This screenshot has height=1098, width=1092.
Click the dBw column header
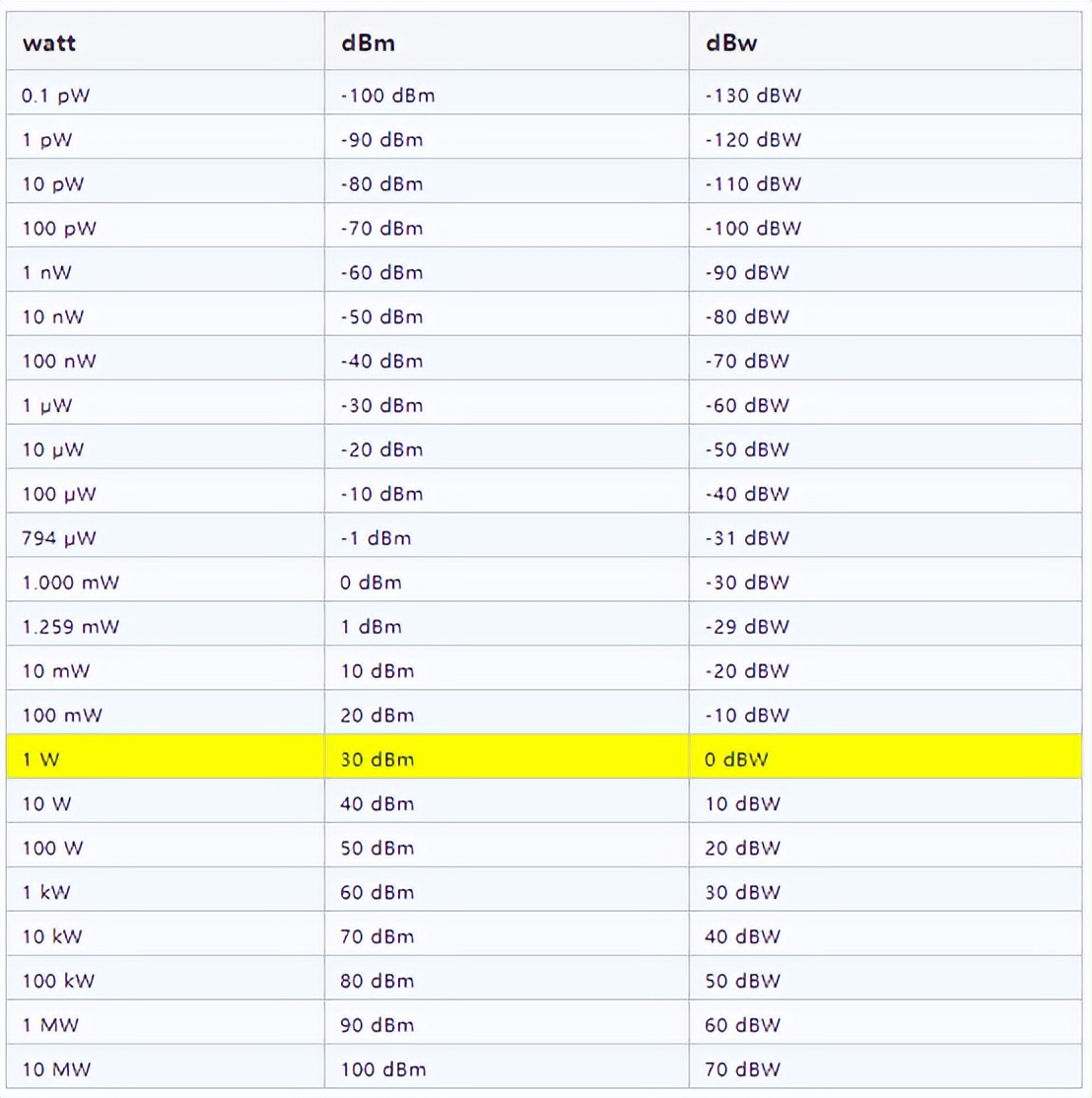pos(731,43)
